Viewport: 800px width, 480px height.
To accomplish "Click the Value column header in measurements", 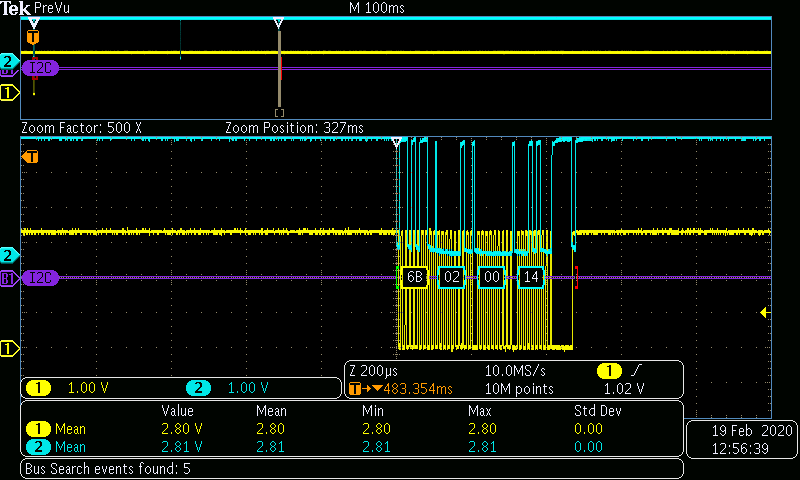I will pos(177,411).
